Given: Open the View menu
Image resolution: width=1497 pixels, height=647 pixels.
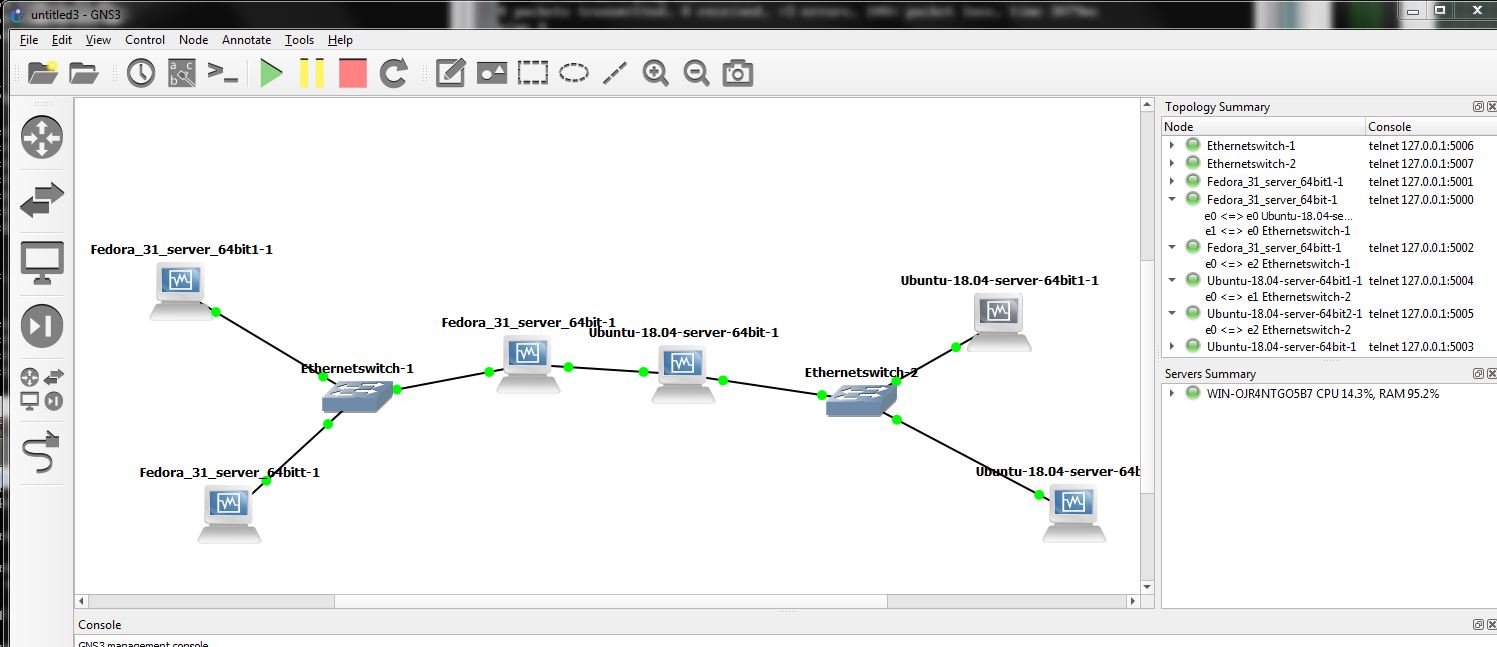Looking at the screenshot, I should coord(98,40).
